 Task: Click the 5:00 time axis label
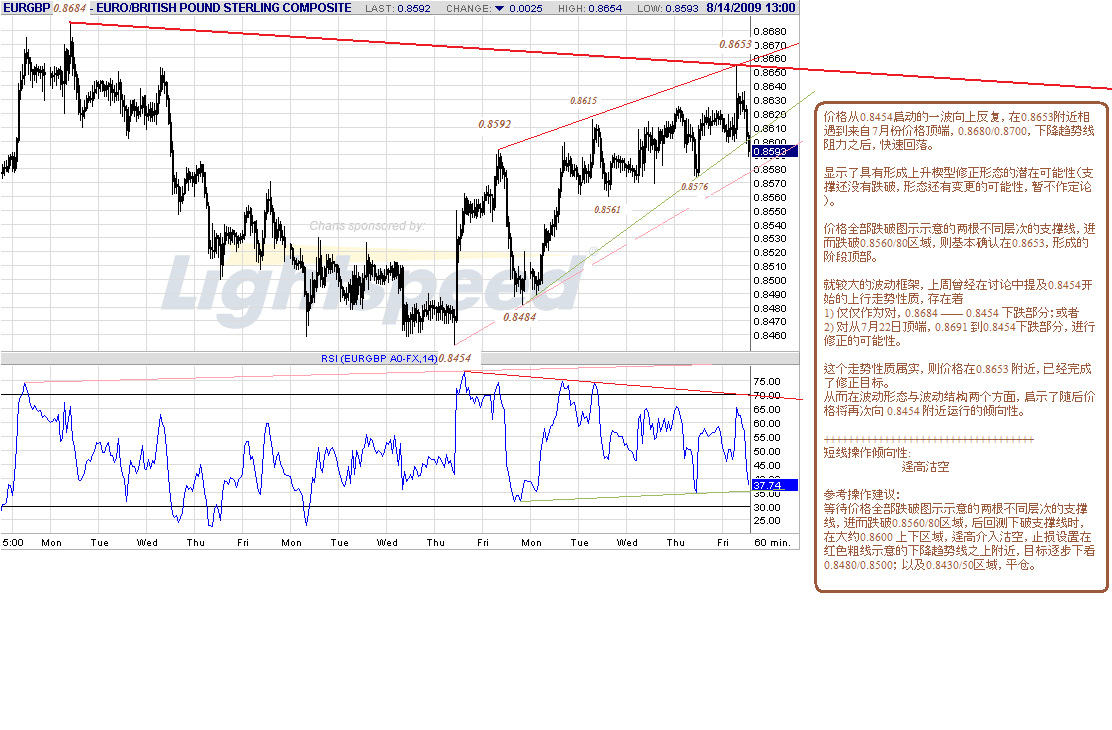[13, 543]
